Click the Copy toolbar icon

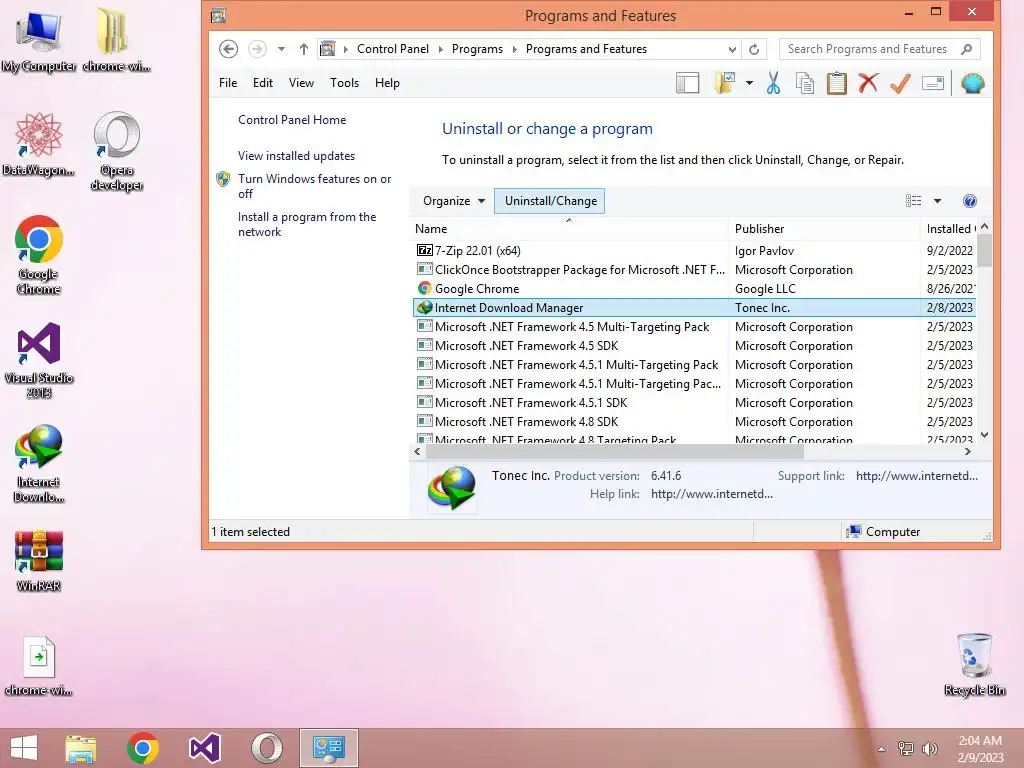805,84
